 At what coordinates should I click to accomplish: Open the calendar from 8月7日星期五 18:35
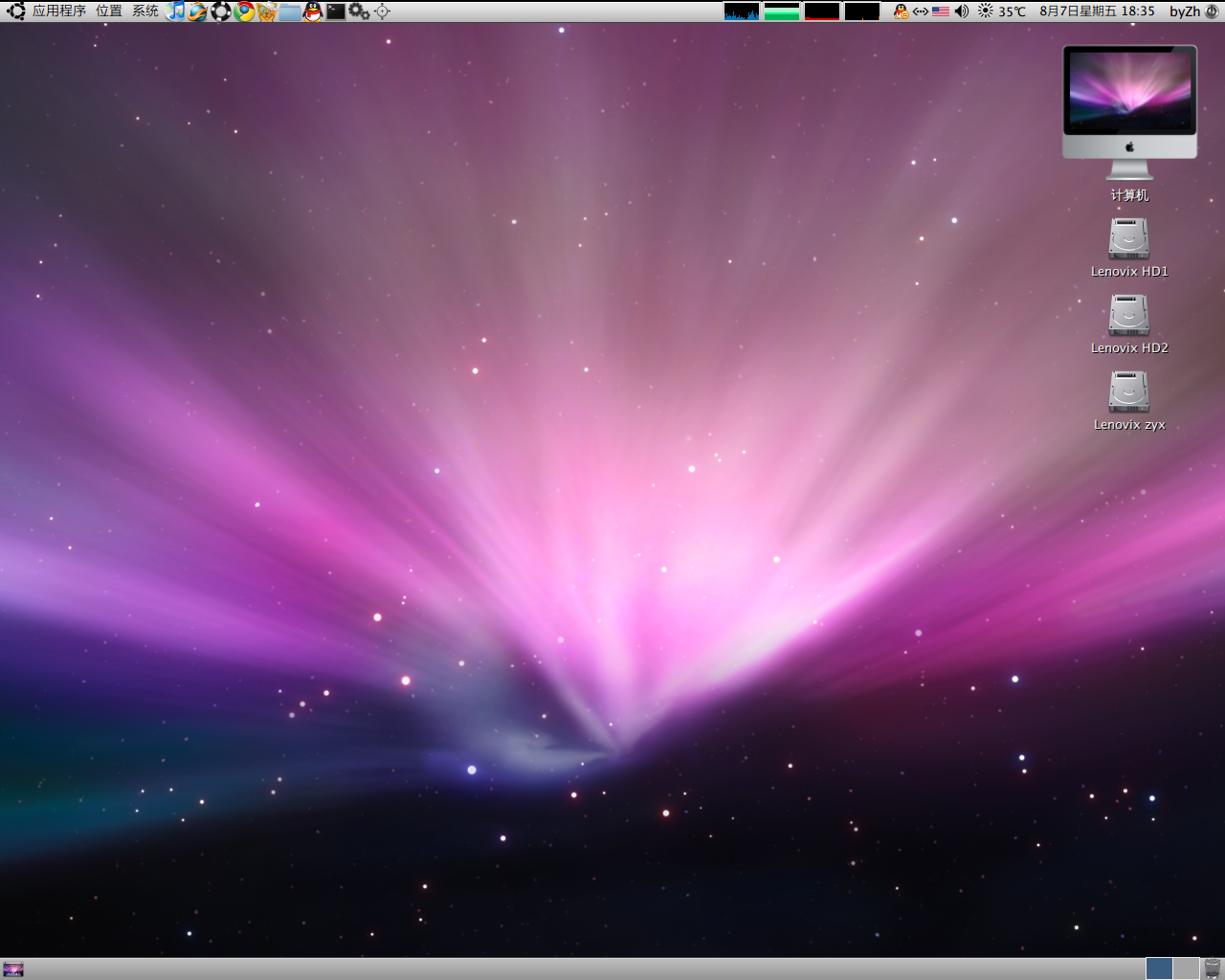[1098, 11]
